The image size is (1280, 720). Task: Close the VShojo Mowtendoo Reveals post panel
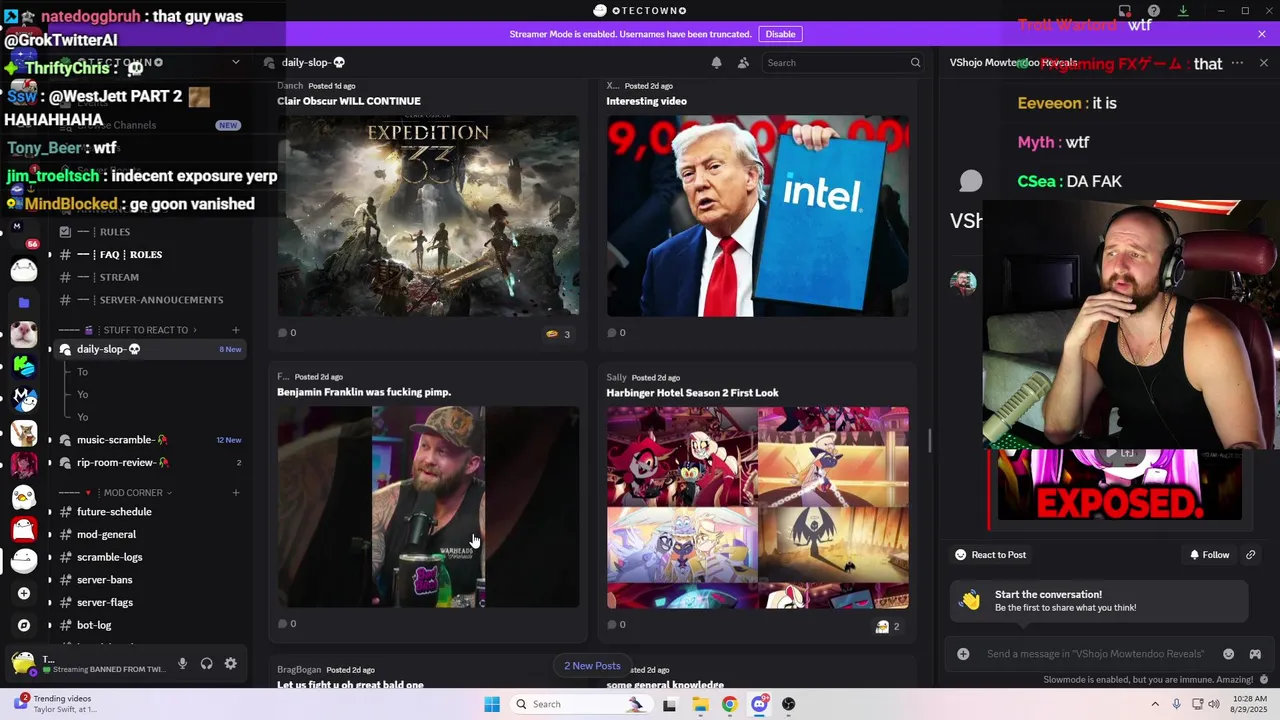(1263, 63)
